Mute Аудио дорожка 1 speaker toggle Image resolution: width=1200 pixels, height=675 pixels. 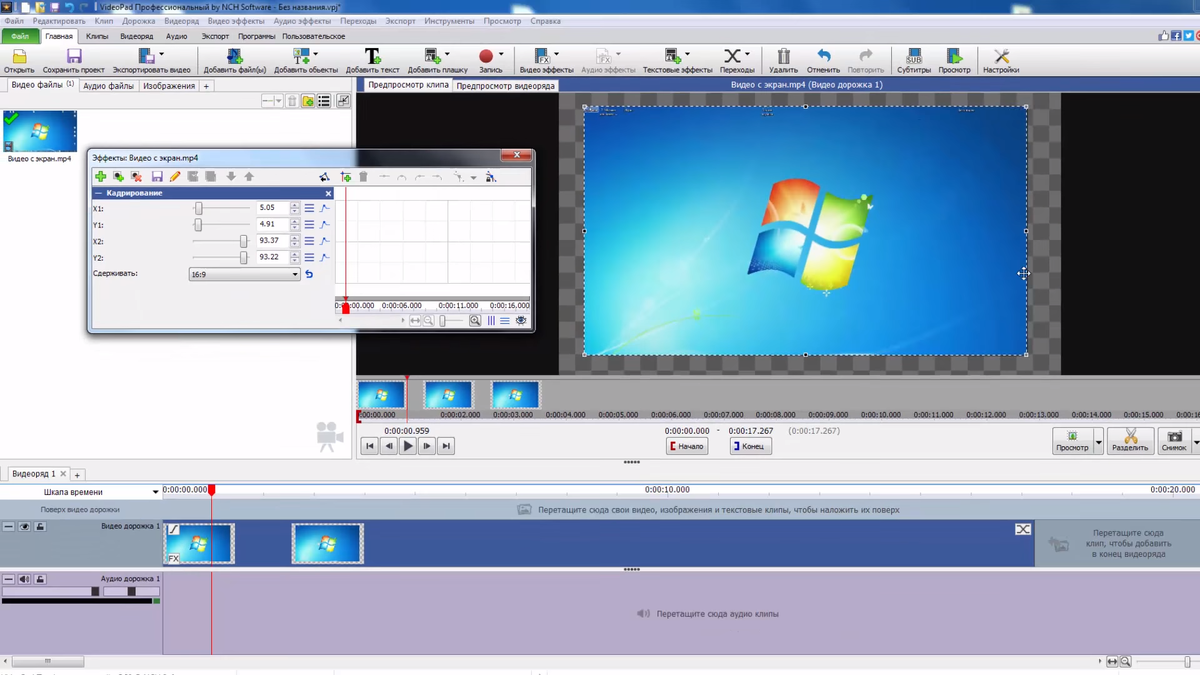click(x=24, y=579)
